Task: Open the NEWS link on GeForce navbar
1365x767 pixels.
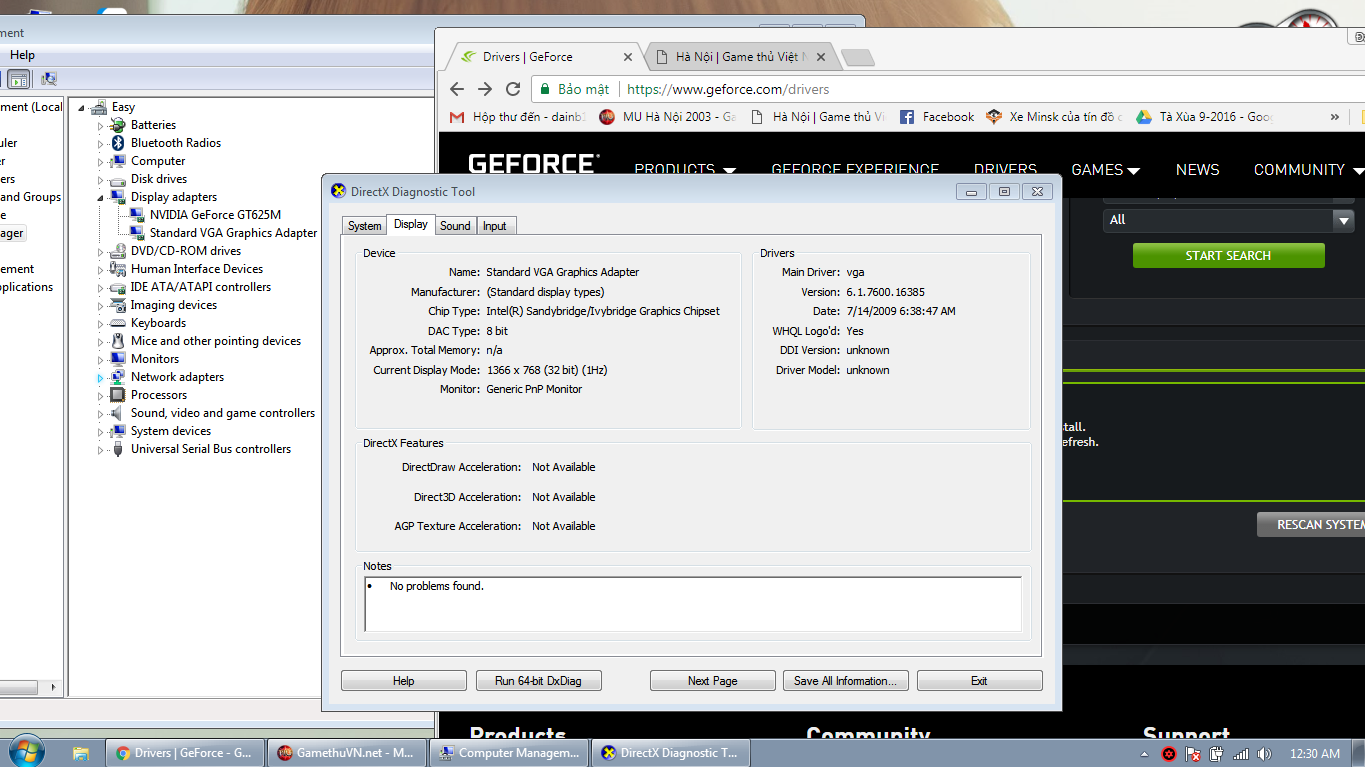Action: 1197,170
